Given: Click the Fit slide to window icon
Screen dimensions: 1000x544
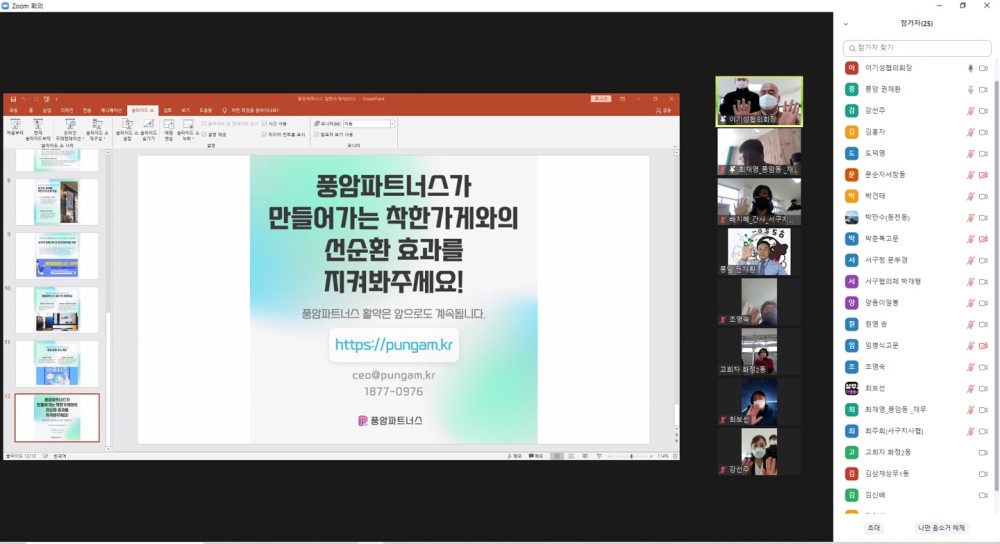Looking at the screenshot, I should 675,456.
